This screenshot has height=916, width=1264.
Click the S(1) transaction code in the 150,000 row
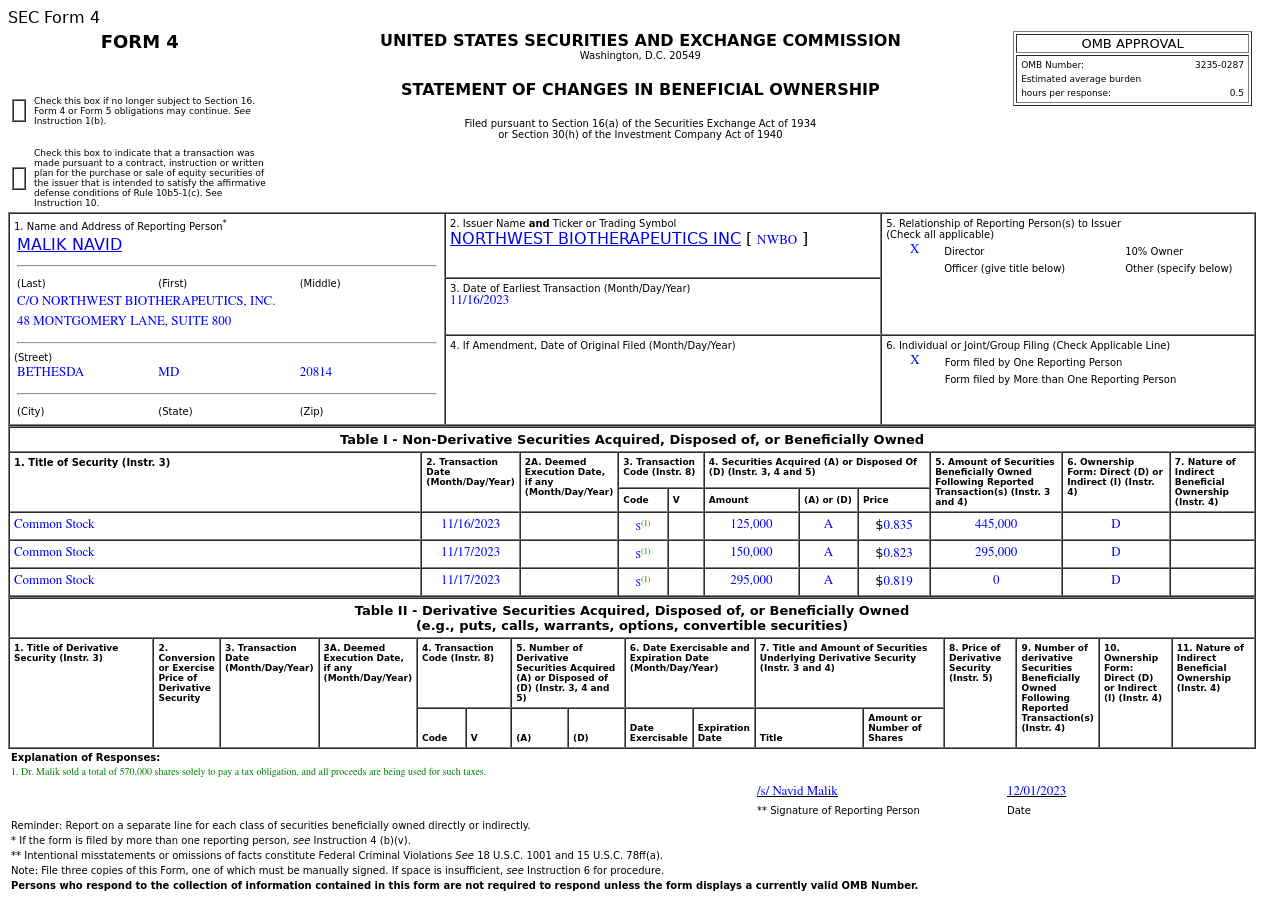pos(642,553)
